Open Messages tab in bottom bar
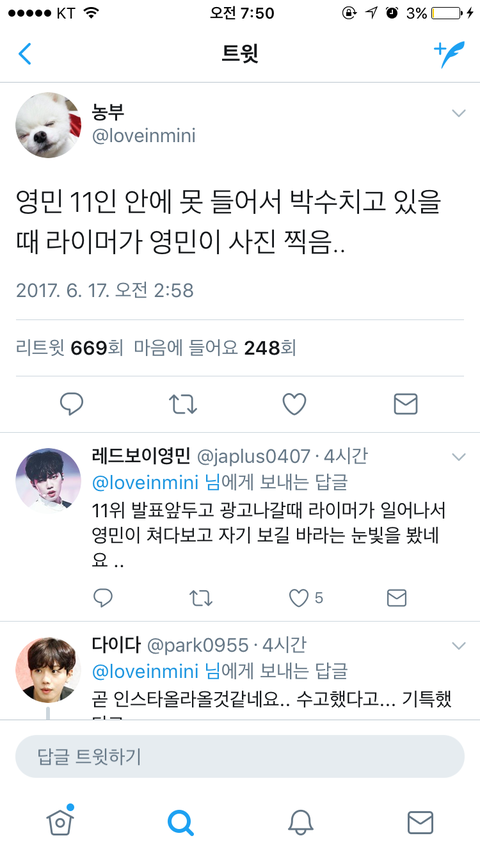The image size is (480, 854). [x=421, y=822]
